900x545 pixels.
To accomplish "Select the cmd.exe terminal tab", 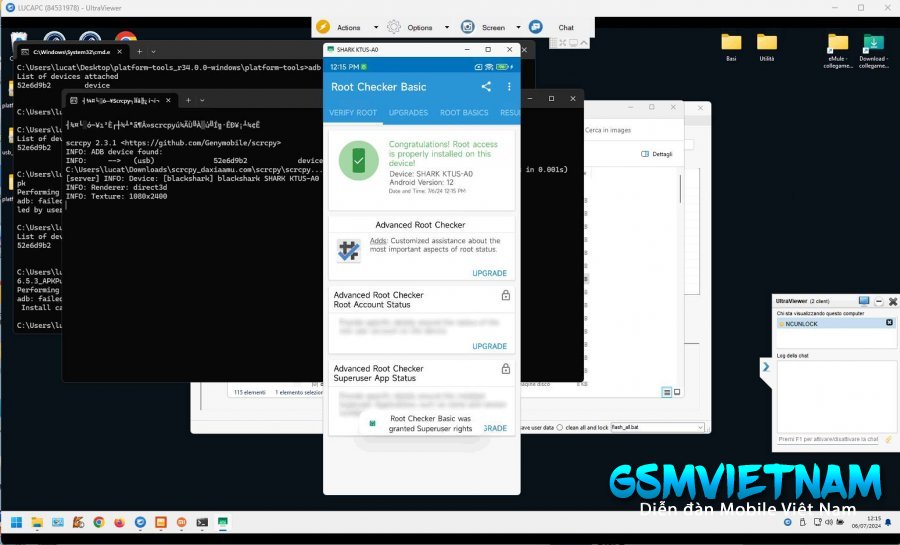I will [71, 52].
